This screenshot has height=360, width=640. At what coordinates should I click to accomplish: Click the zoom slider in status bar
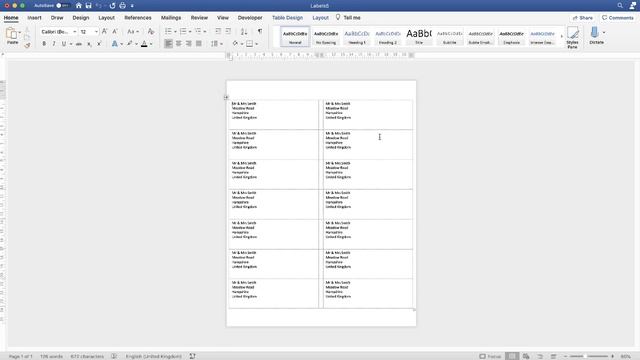point(589,356)
